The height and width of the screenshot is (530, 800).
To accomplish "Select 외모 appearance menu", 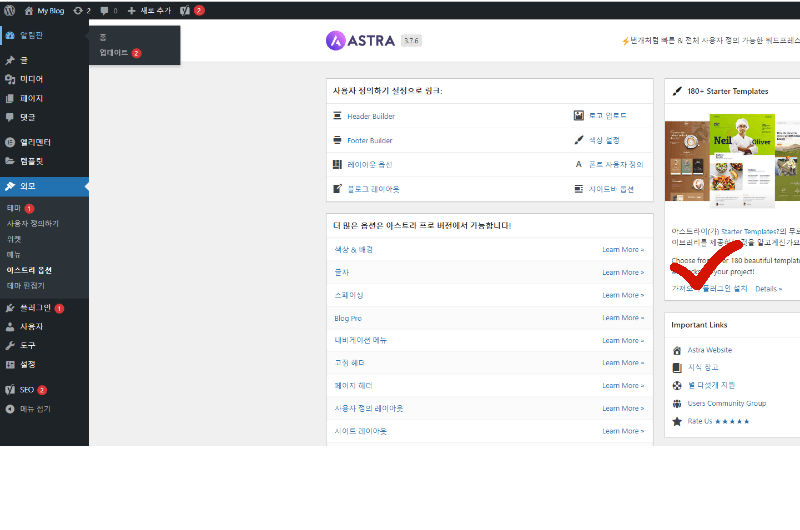I will tap(44, 186).
